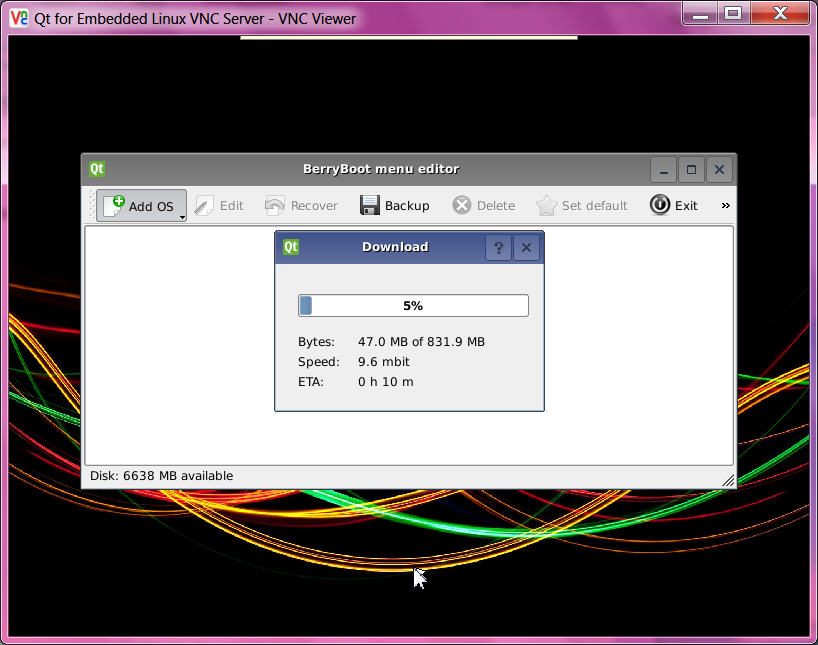Maximize the BerryBoot menu editor window

click(691, 170)
